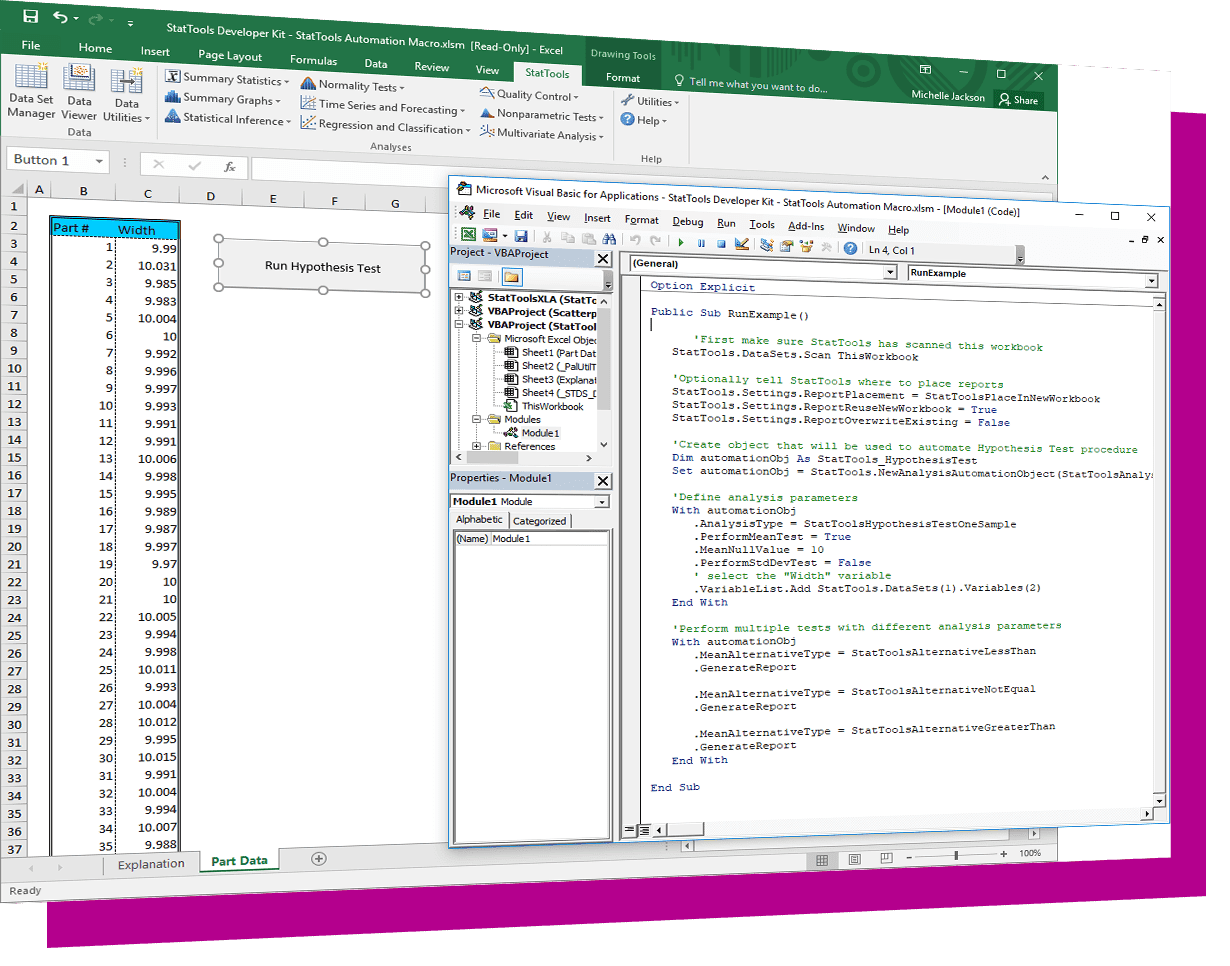Save the macro with the floppy disk icon
The width and height of the screenshot is (1230, 966).
click(x=521, y=236)
